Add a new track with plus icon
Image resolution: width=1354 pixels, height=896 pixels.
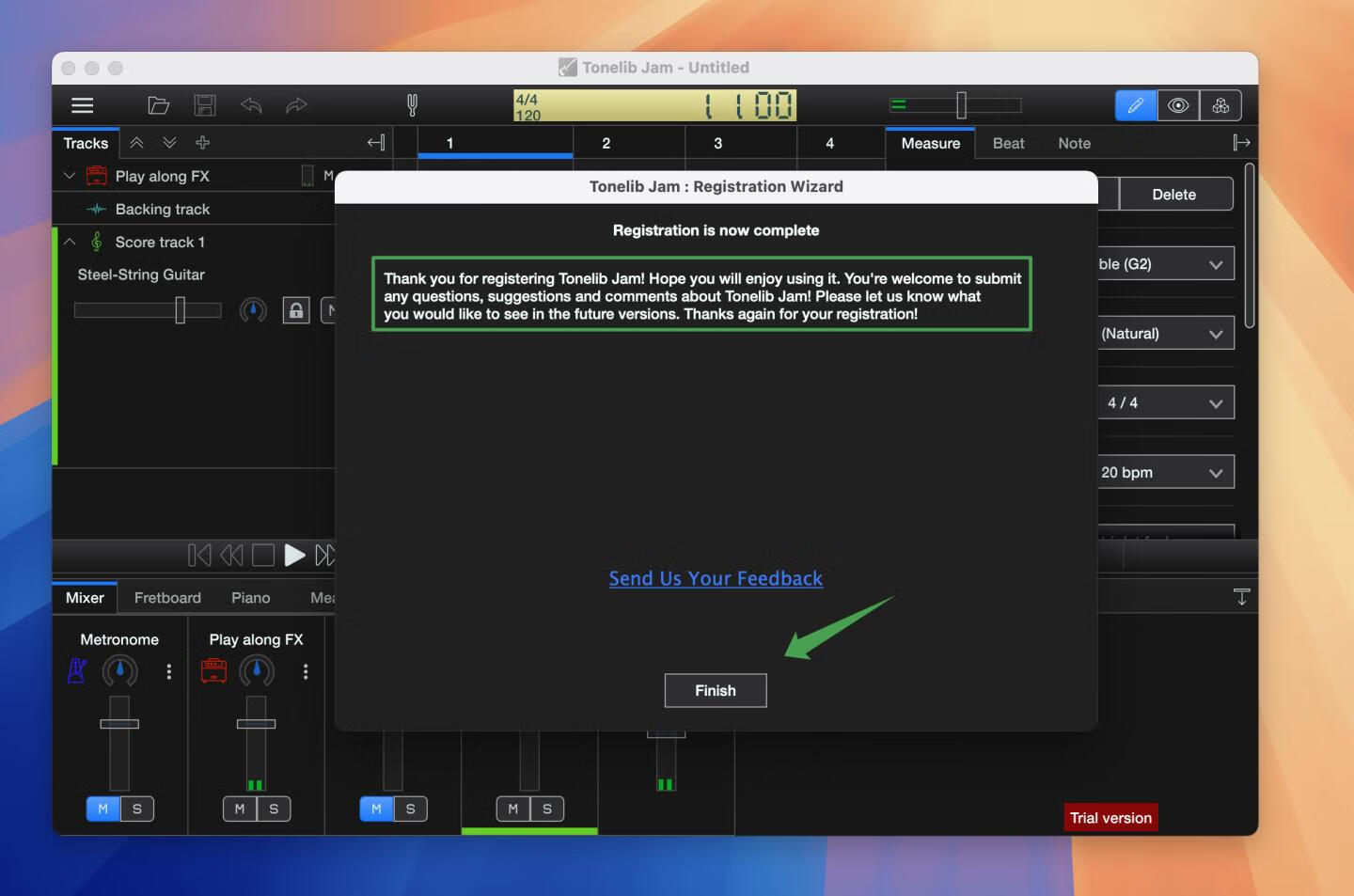pyautogui.click(x=202, y=143)
